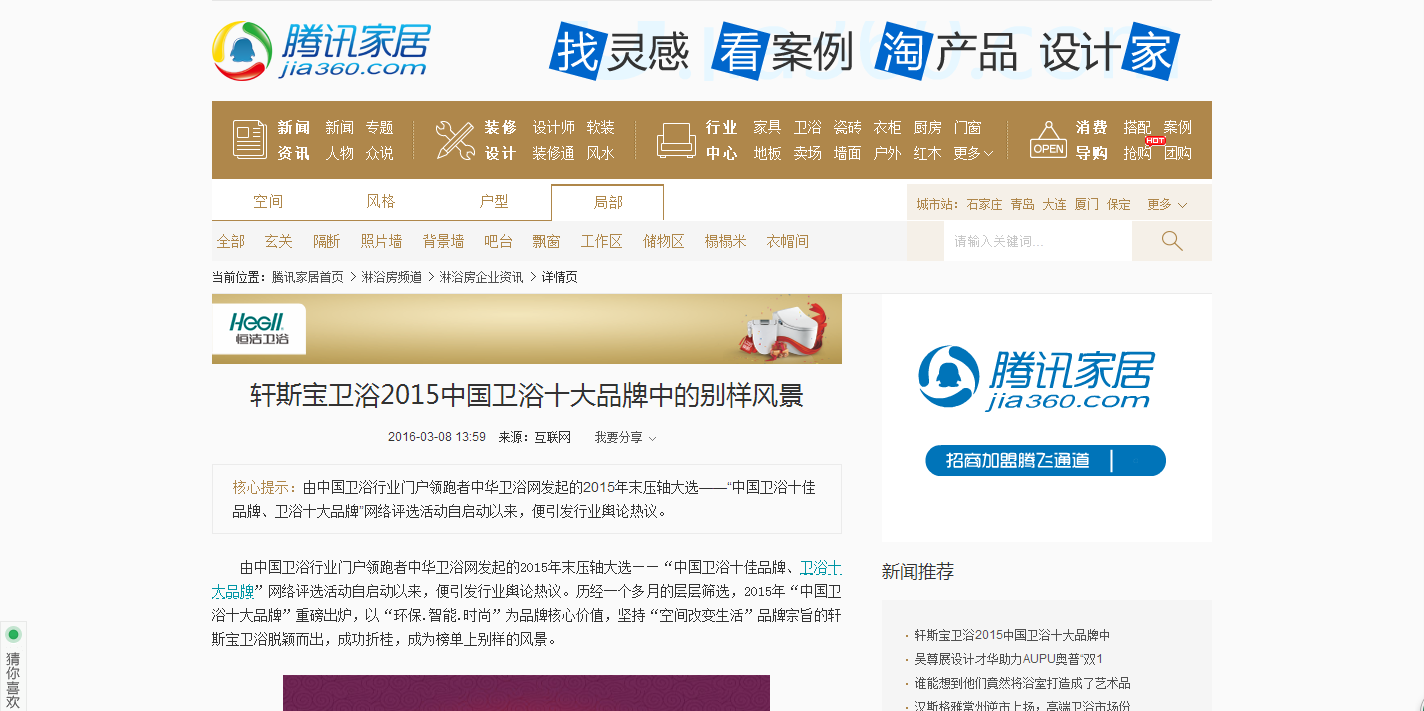The height and width of the screenshot is (711, 1424).
Task: Click the sofa icon beside 行业中心
Action: point(676,140)
